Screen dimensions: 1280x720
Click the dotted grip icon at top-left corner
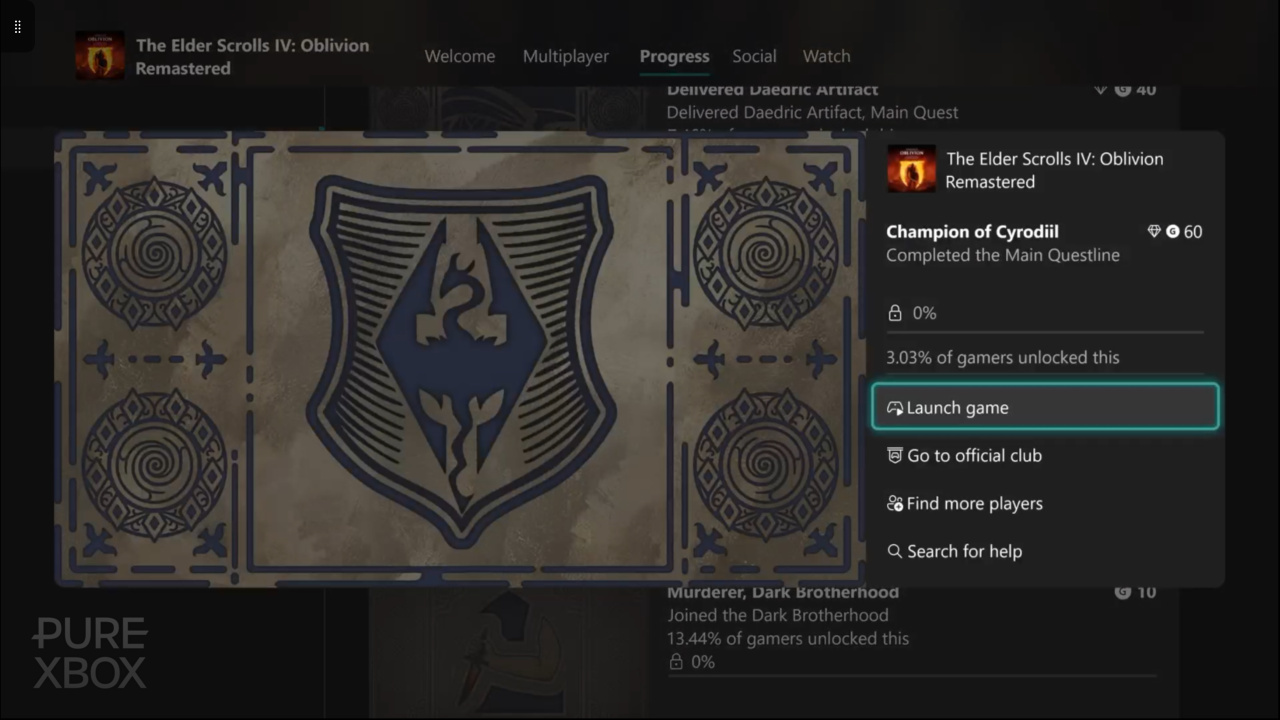(17, 27)
